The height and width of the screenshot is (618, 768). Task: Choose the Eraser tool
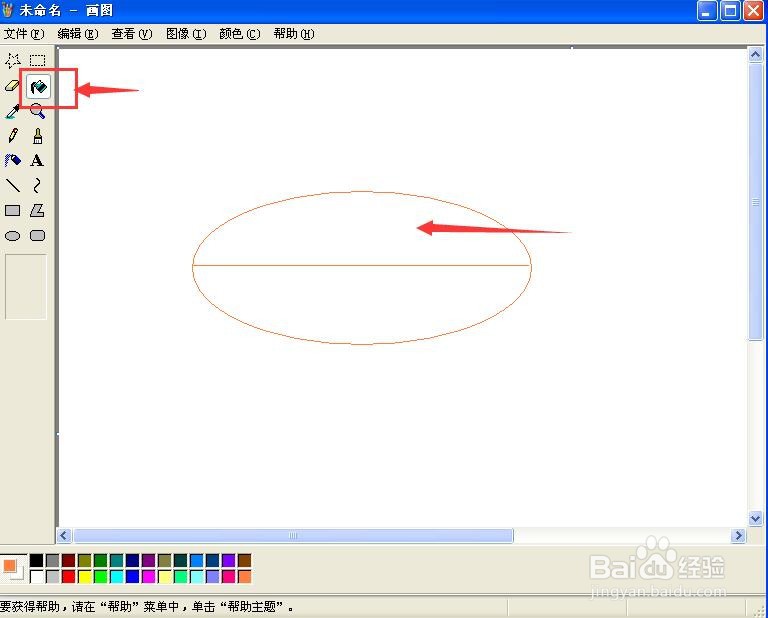coord(13,87)
